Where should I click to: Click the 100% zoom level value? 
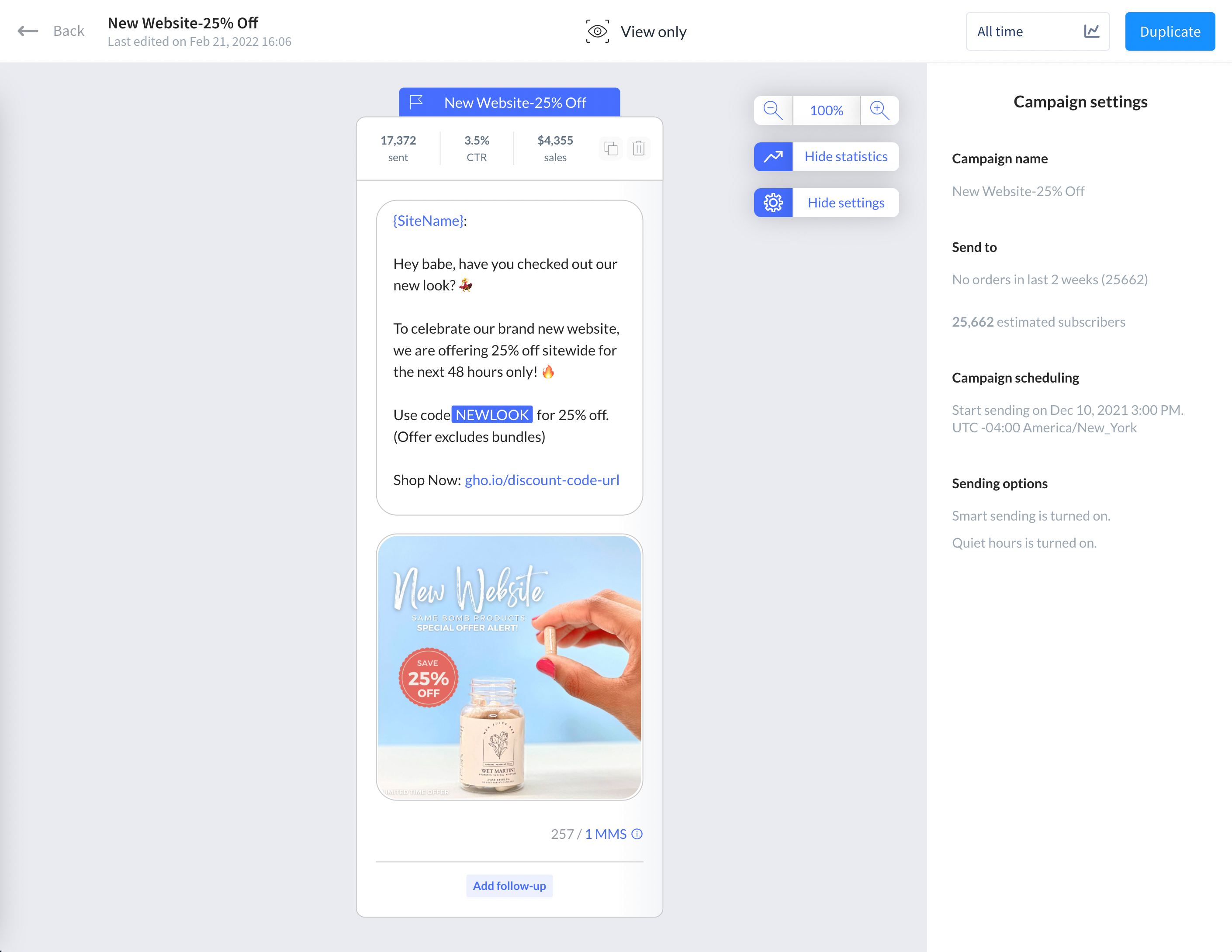coord(827,110)
